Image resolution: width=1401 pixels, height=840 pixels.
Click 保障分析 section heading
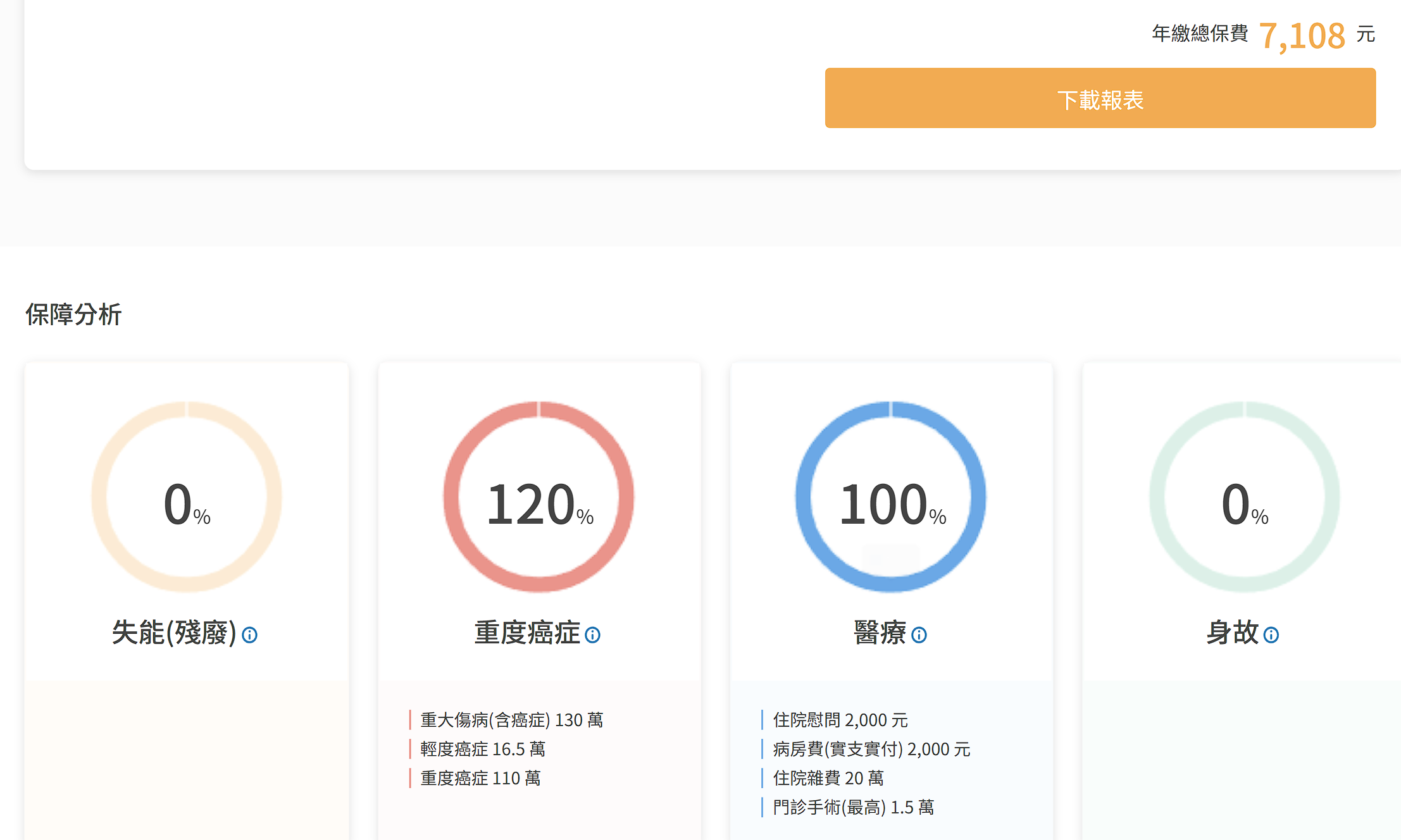pyautogui.click(x=73, y=314)
